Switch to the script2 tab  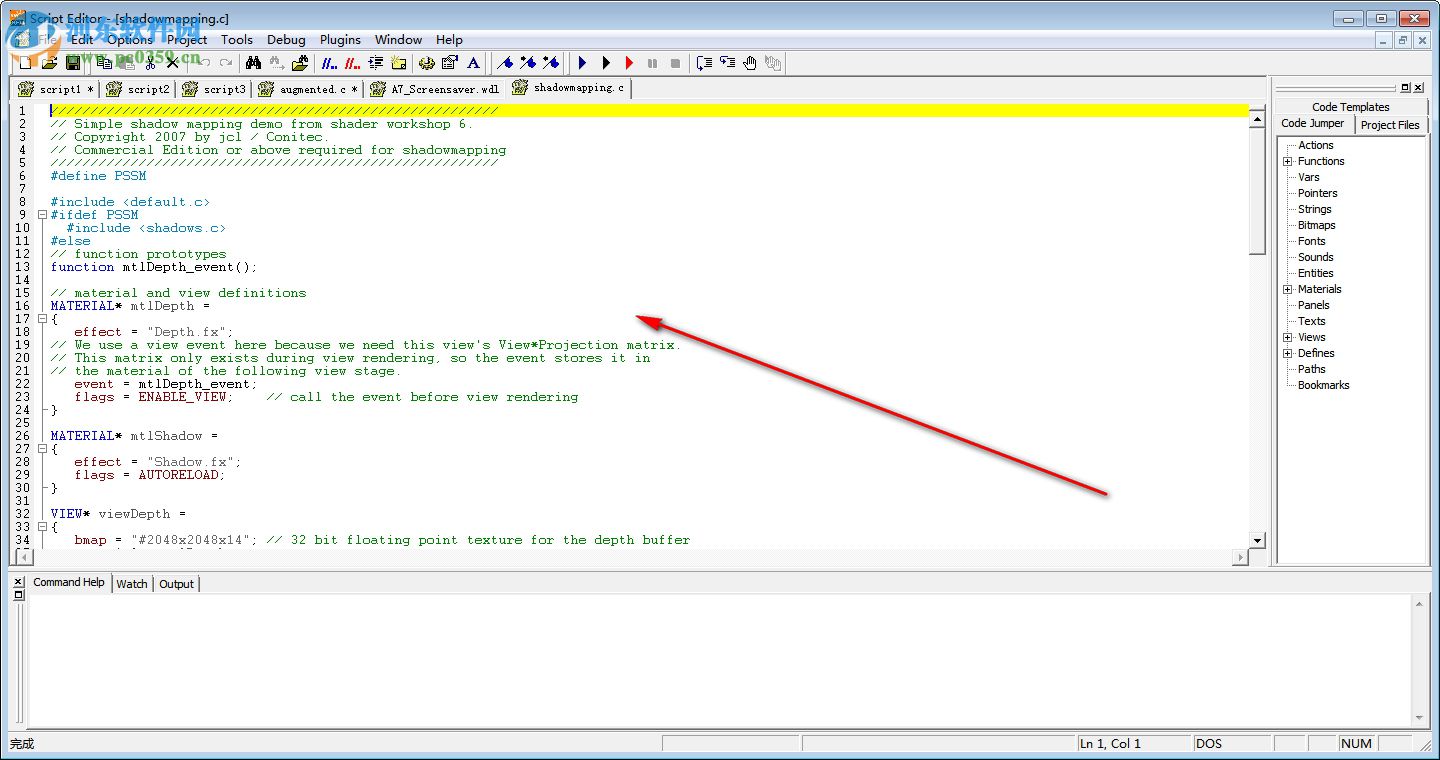pos(138,89)
